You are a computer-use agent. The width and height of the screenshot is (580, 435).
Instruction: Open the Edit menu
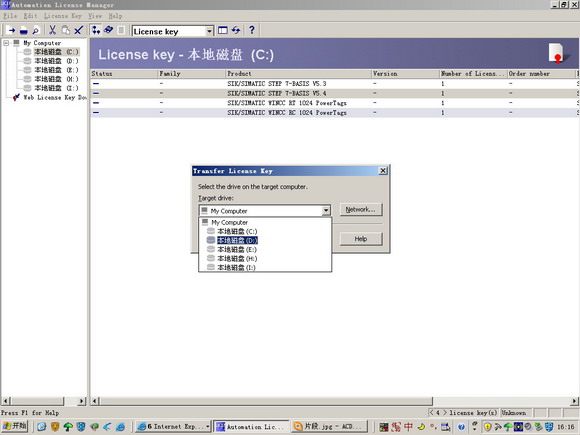[x=30, y=16]
